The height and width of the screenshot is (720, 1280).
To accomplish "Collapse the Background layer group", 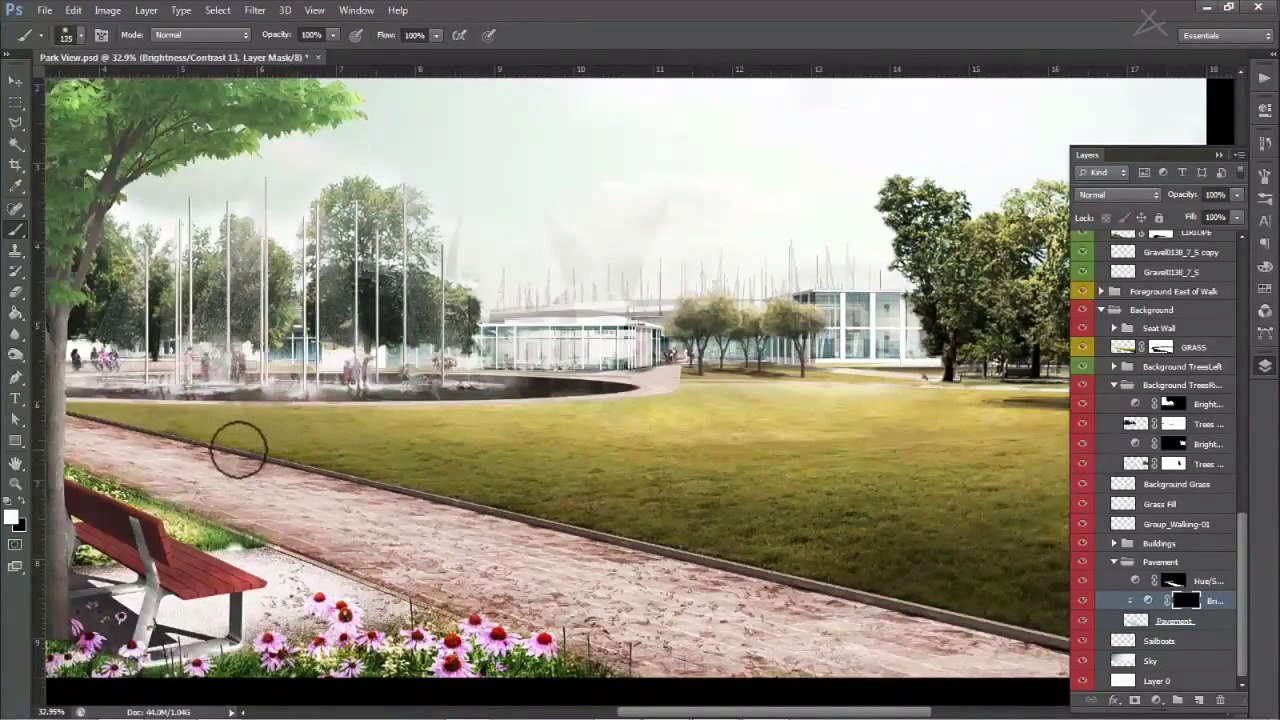I will click(x=1101, y=310).
